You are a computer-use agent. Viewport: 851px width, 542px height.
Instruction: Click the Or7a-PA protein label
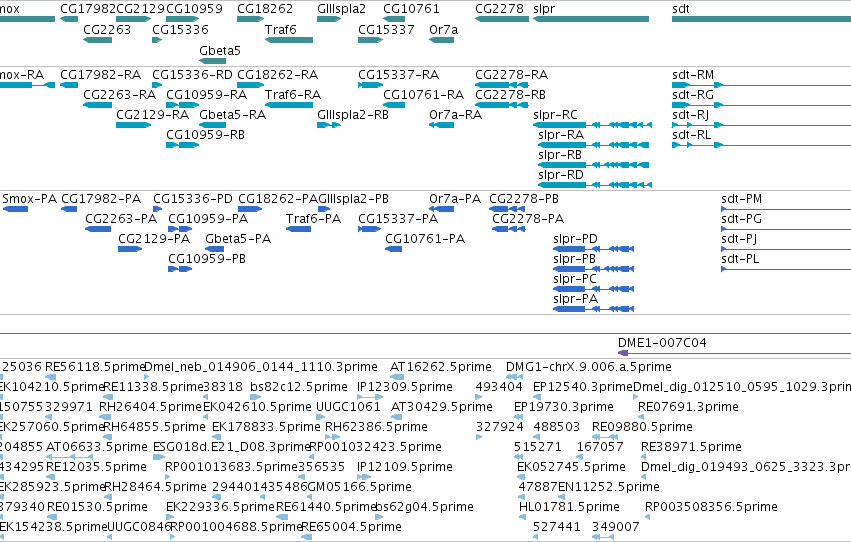[455, 199]
